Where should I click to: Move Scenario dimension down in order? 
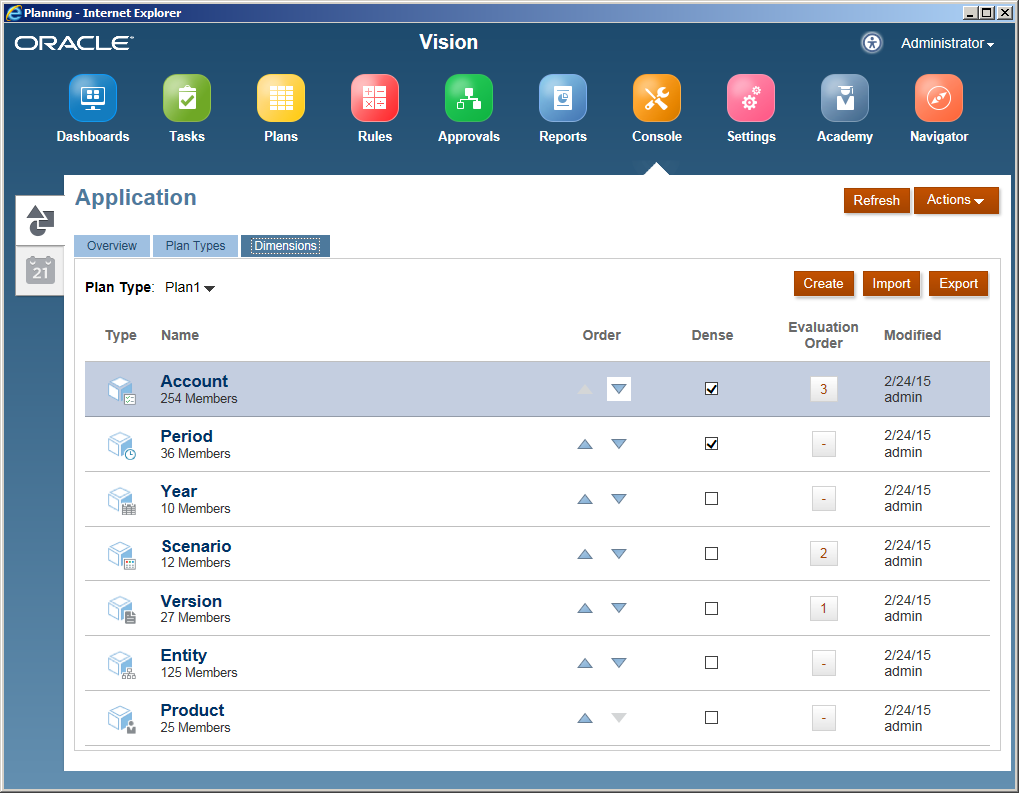click(x=619, y=554)
